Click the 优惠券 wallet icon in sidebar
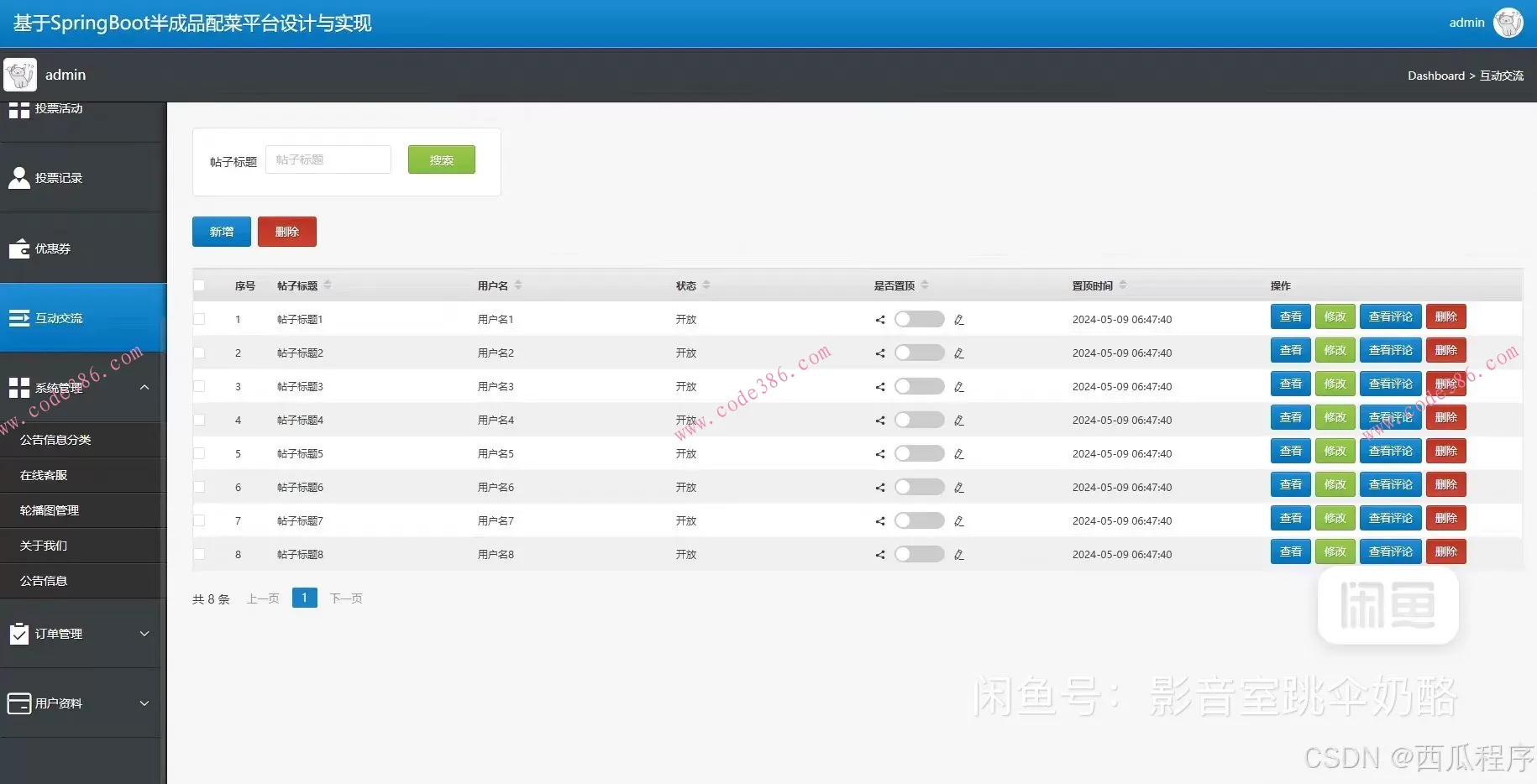Screen dimensions: 1537x784 18,248
